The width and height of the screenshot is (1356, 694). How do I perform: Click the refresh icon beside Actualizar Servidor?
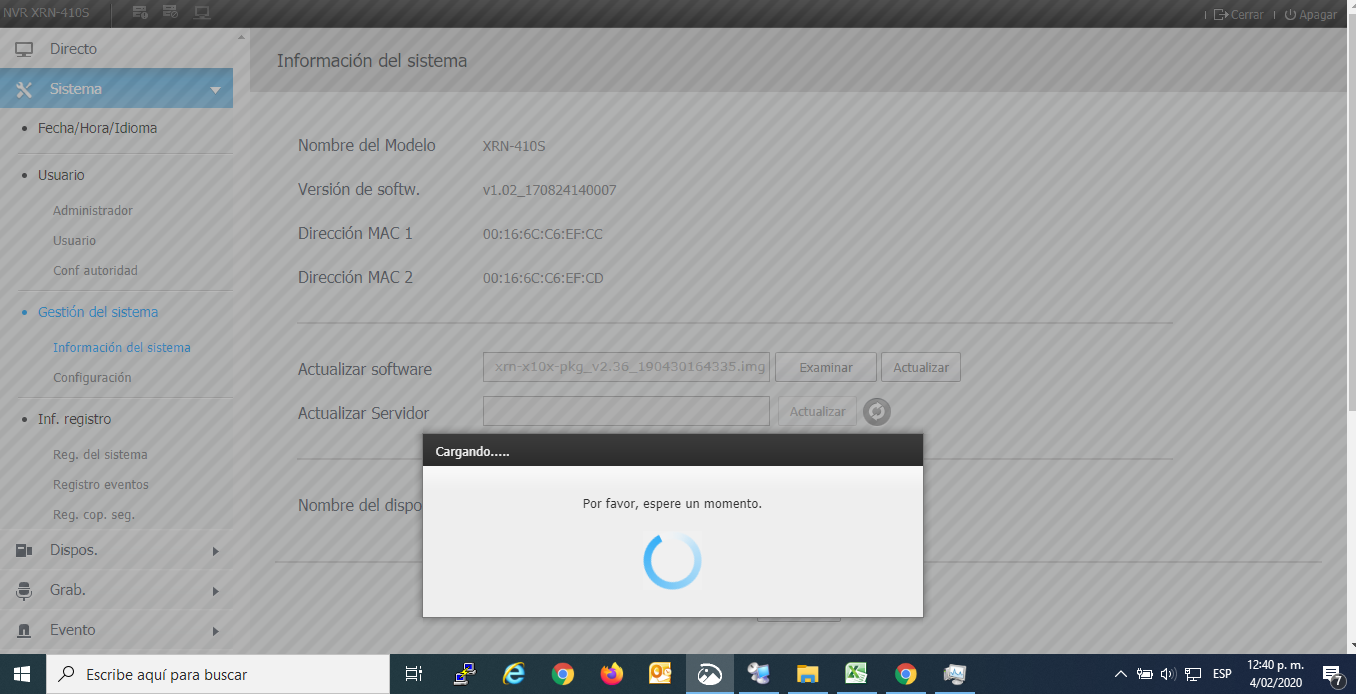point(877,412)
